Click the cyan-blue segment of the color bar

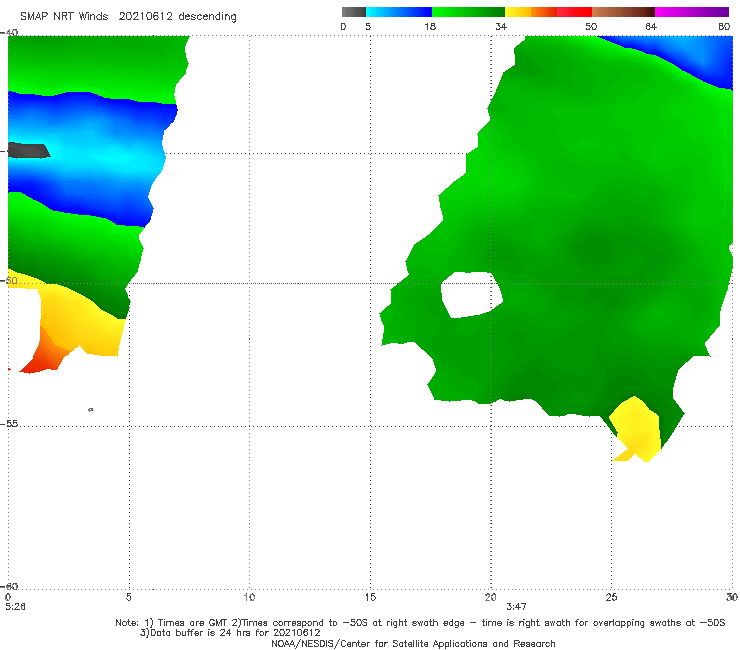(399, 12)
